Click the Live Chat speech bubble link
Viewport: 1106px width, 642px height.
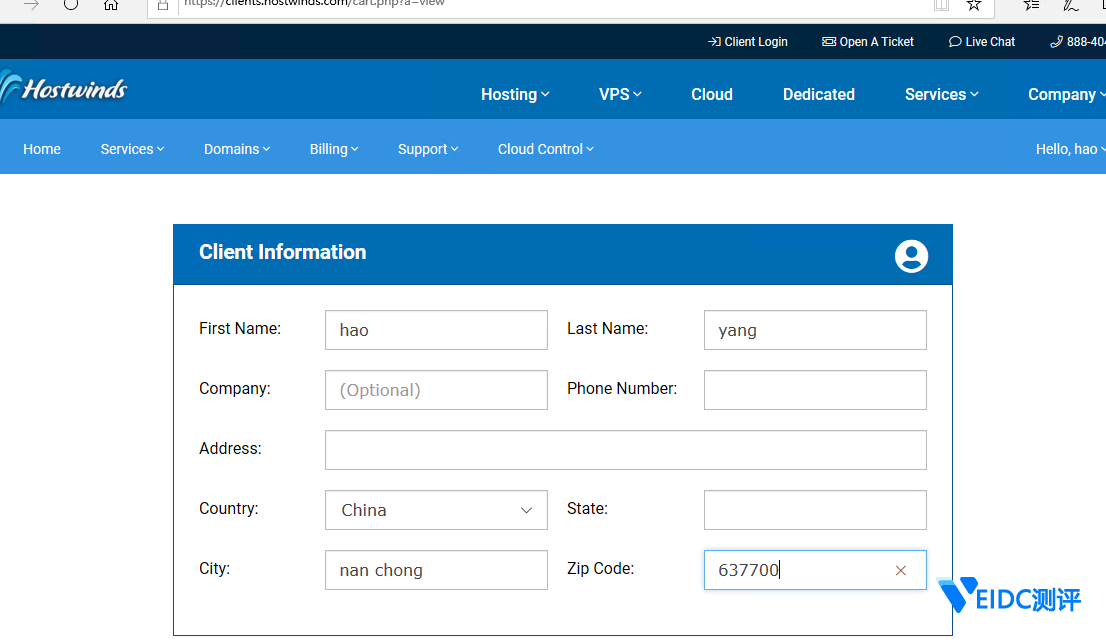pos(981,42)
